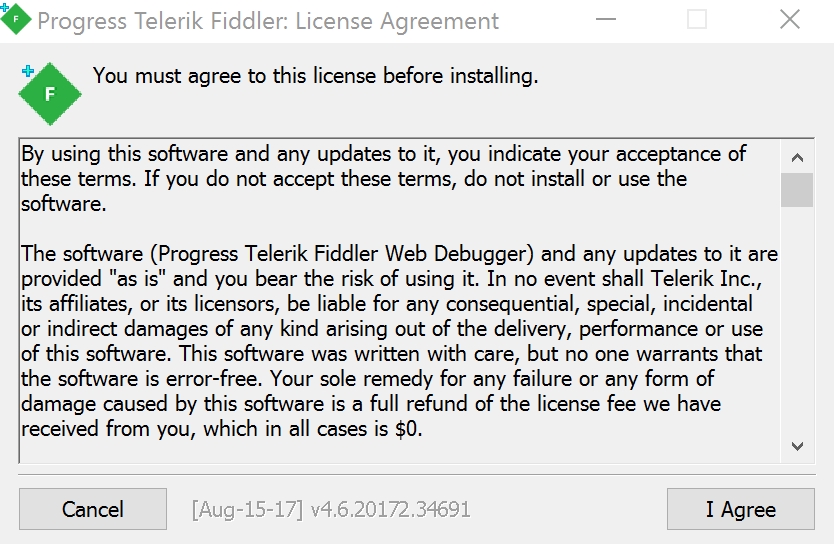Click the version label v4.6.20172.34691

(x=391, y=509)
